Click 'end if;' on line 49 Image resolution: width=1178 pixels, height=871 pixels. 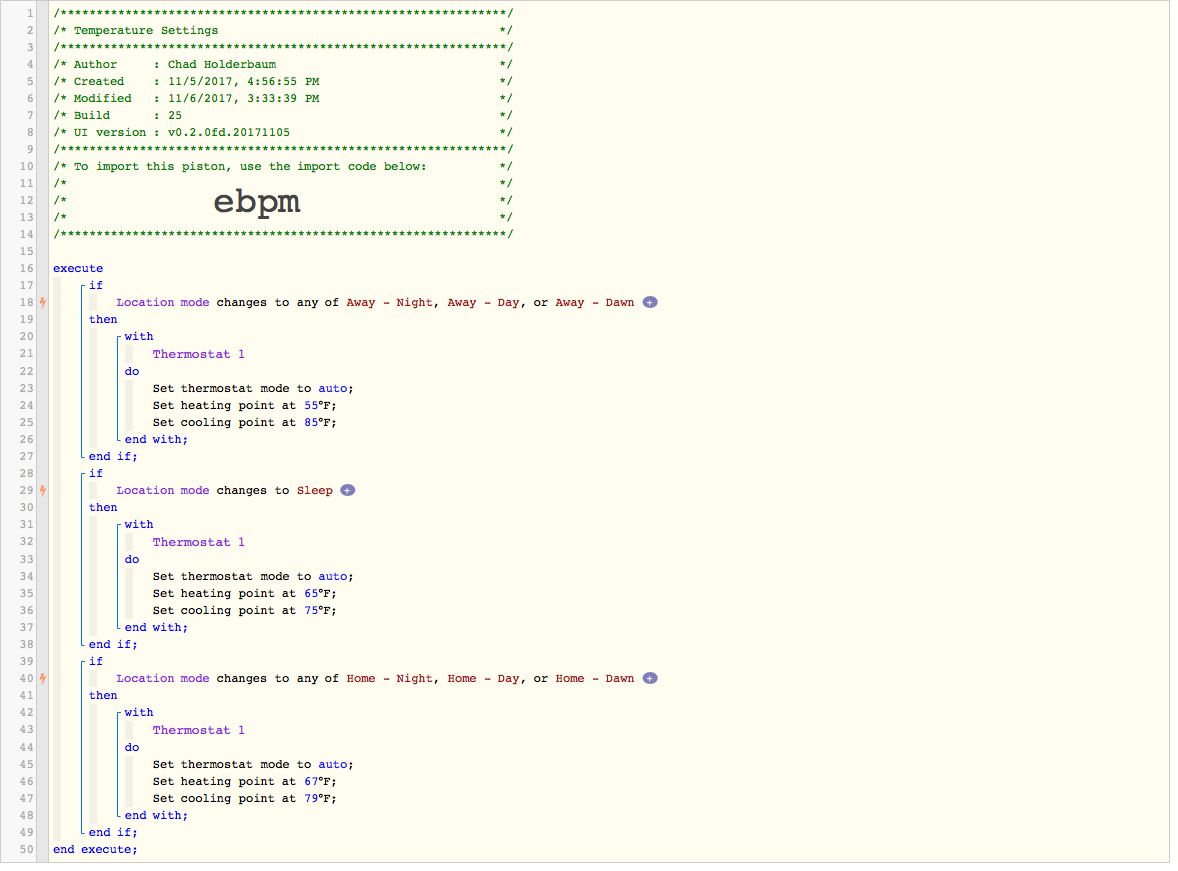pos(113,832)
